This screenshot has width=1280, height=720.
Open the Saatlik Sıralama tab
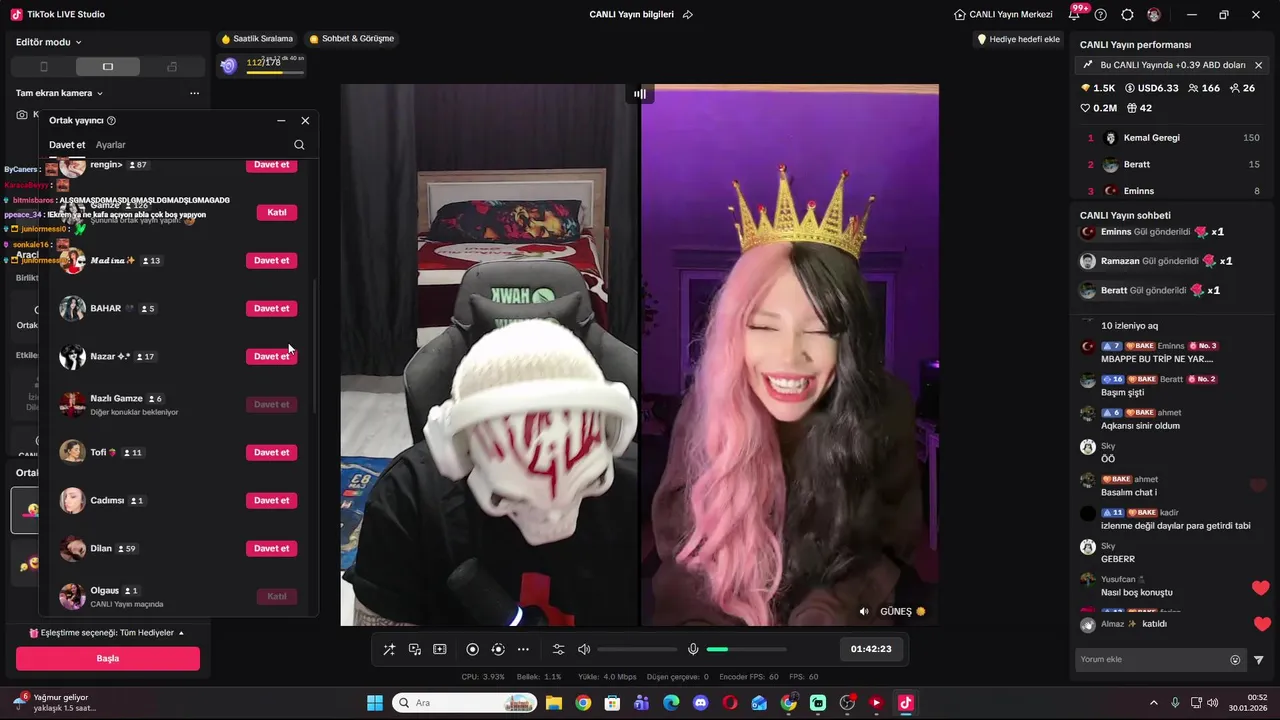[257, 39]
